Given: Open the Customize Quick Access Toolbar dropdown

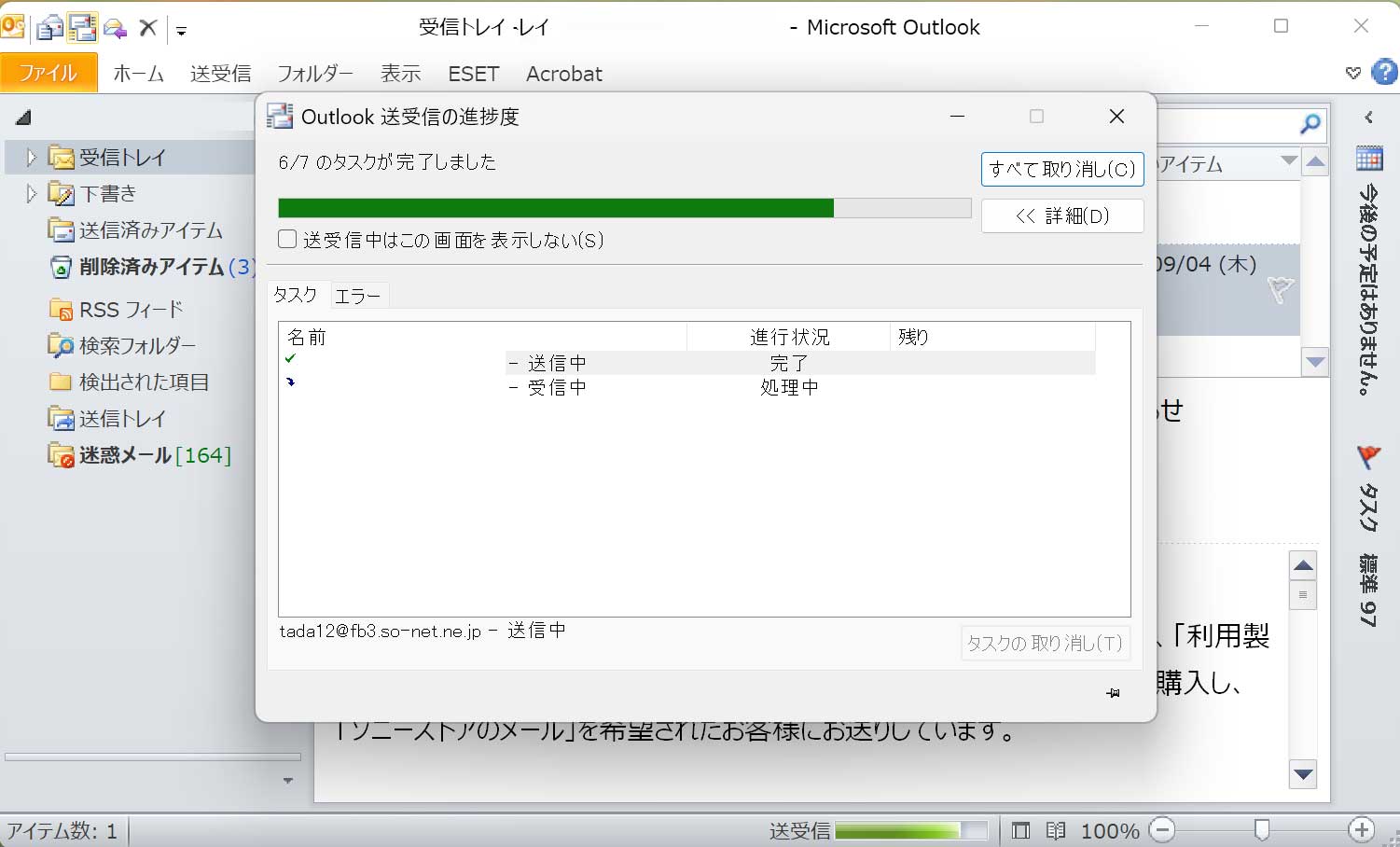Looking at the screenshot, I should [x=181, y=31].
